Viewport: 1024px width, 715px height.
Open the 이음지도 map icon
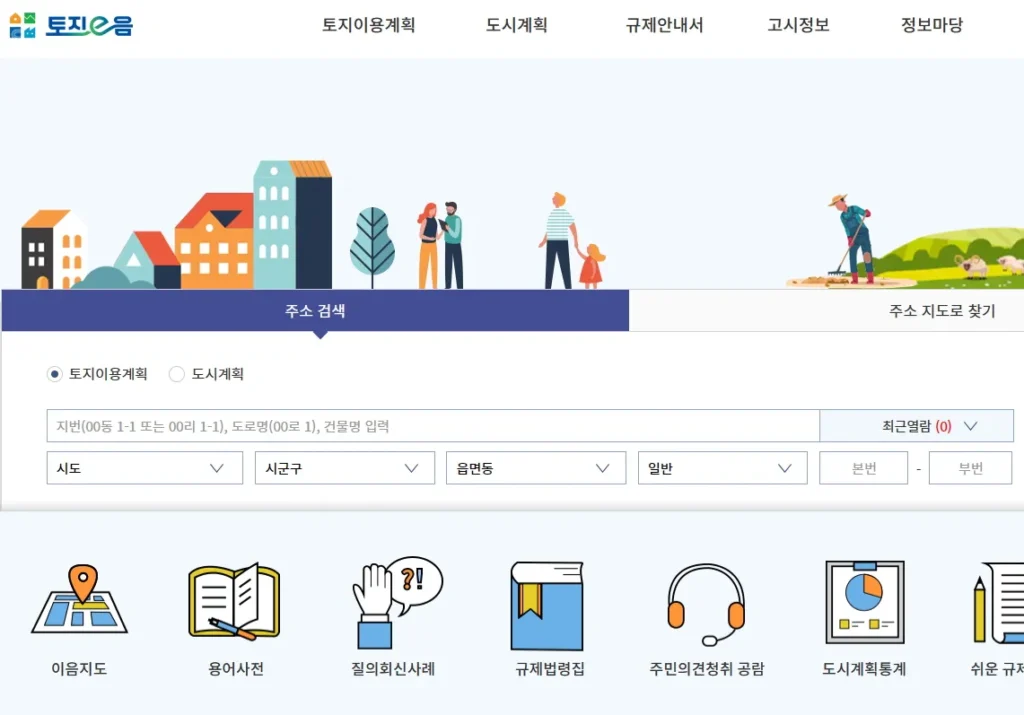(x=79, y=603)
